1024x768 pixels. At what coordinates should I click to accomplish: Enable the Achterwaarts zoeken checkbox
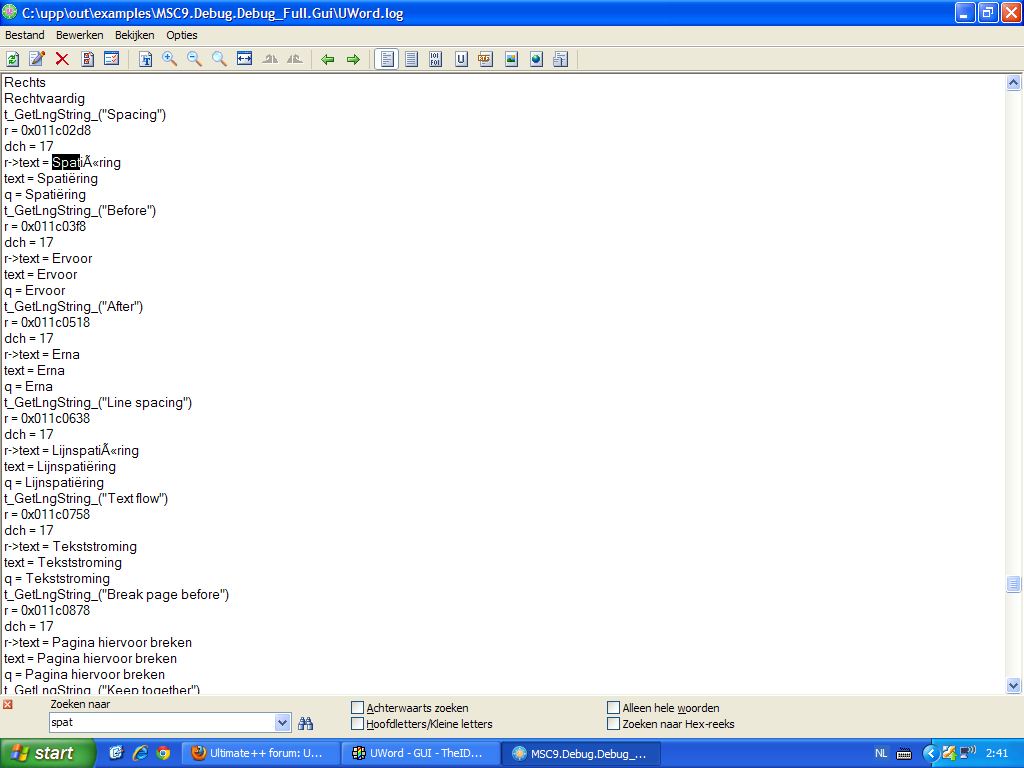358,708
